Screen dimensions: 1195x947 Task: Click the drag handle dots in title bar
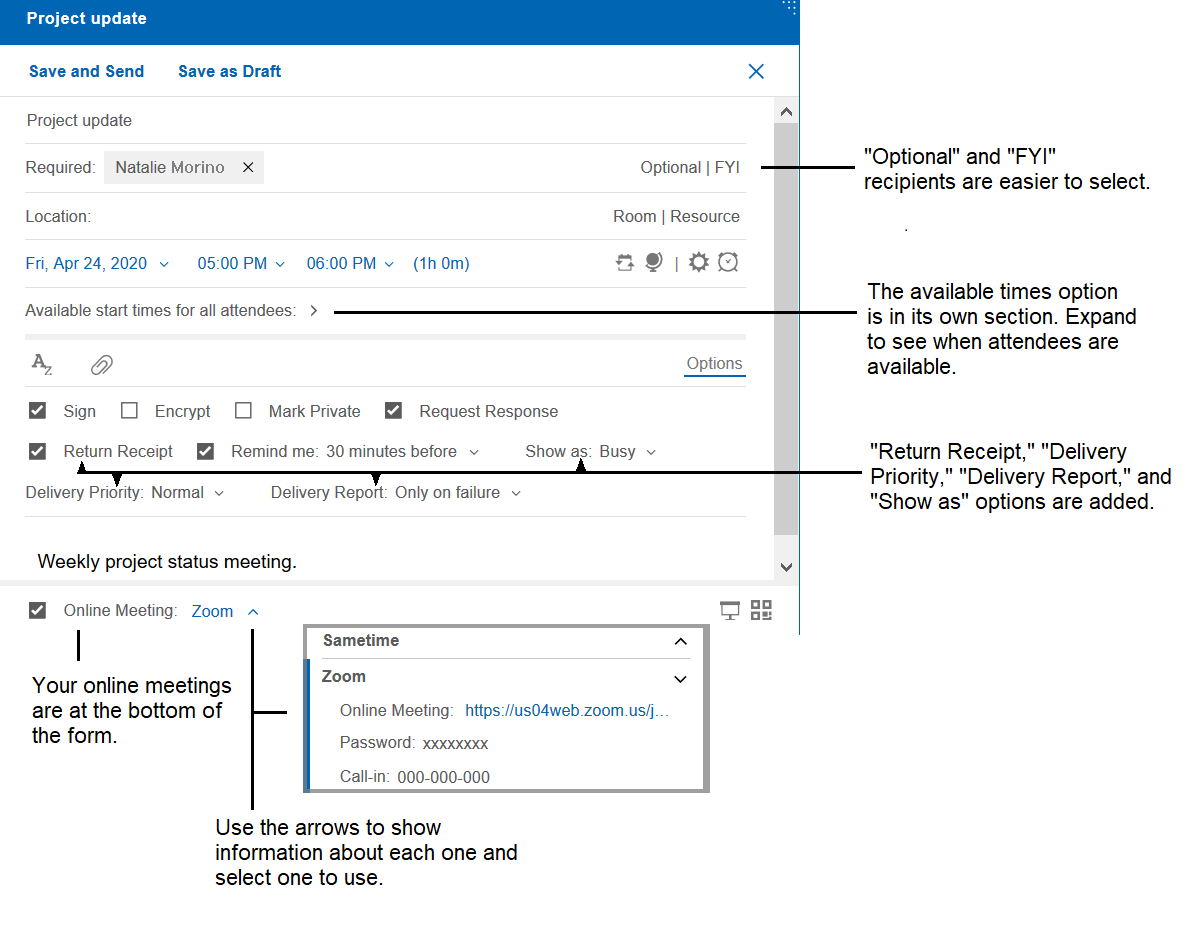[790, 8]
